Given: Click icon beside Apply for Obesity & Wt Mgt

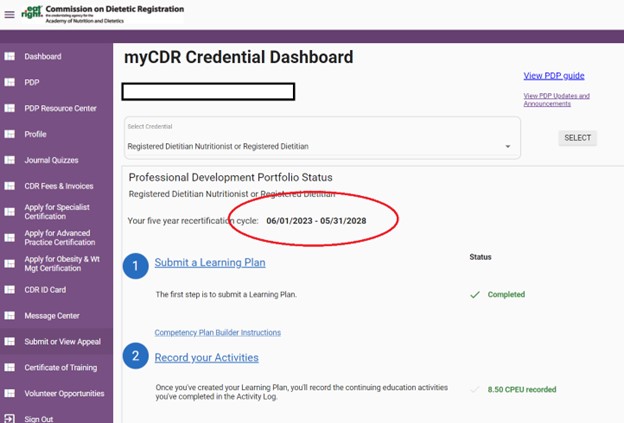Looking at the screenshot, I should pyautogui.click(x=10, y=263).
